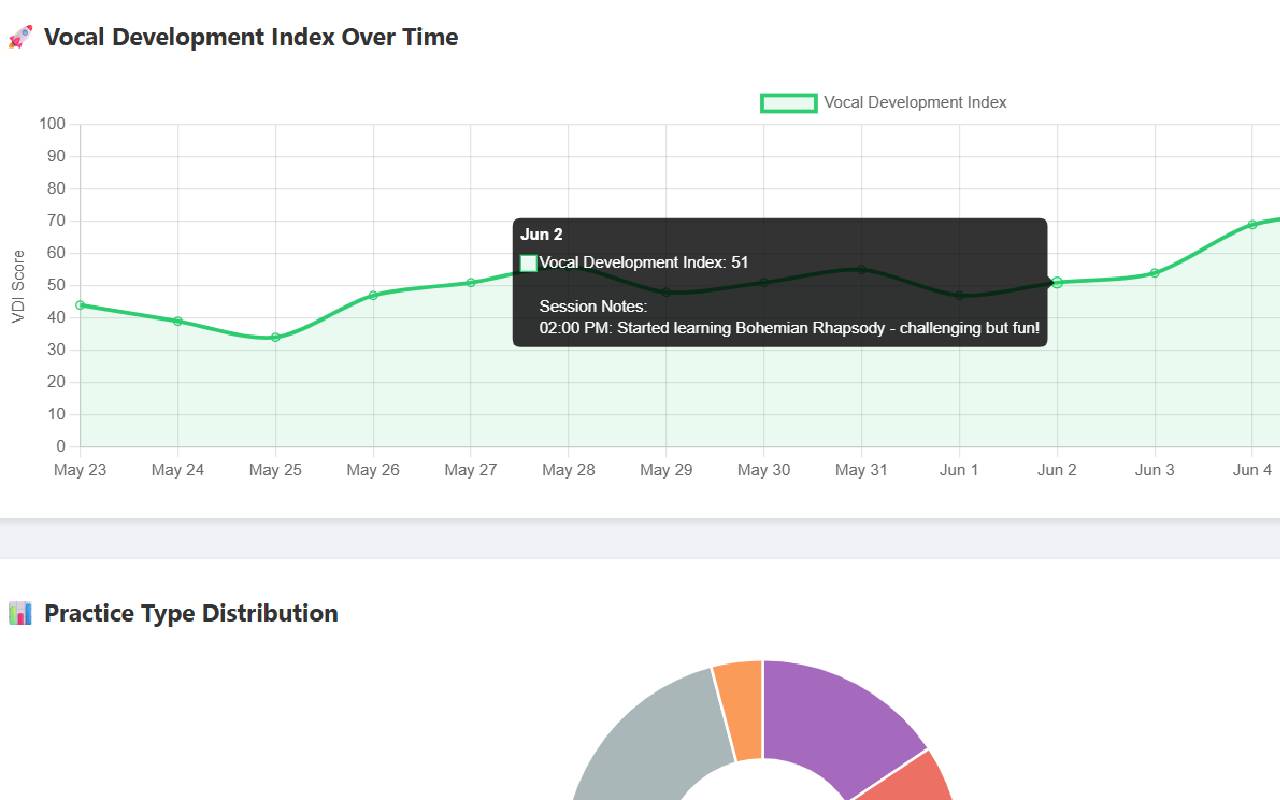Click the "Jun 2" tooltip title
Image resolution: width=1280 pixels, height=800 pixels.
coord(541,234)
